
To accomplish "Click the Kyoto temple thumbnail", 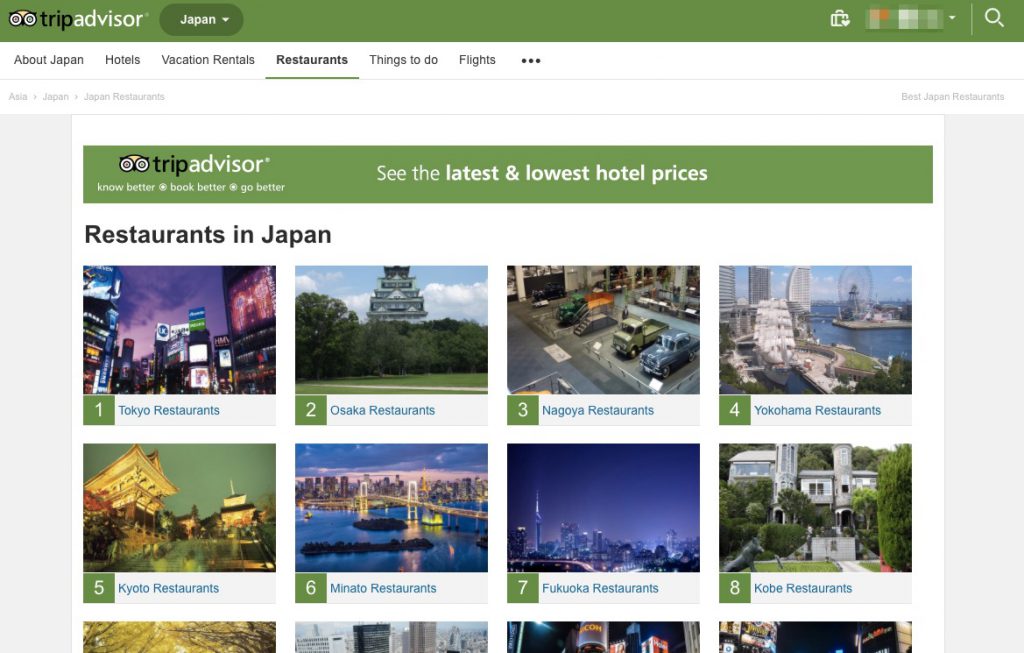I will (x=180, y=508).
